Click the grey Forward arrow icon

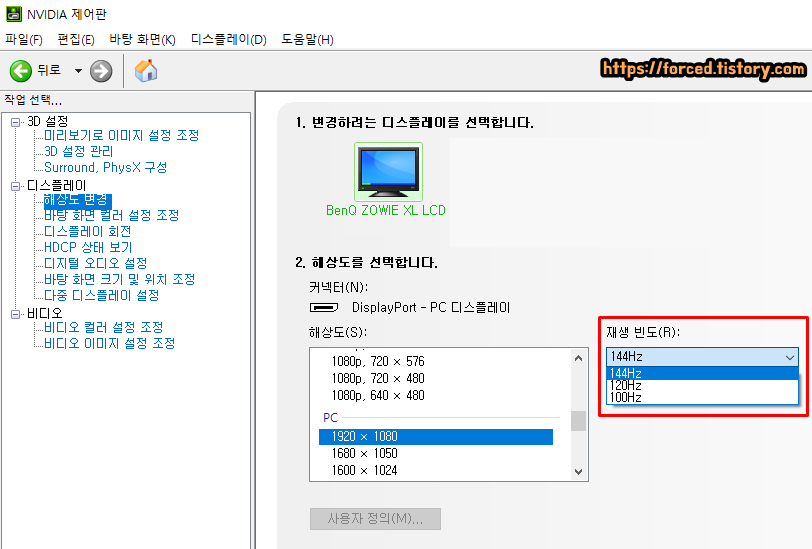coord(101,71)
